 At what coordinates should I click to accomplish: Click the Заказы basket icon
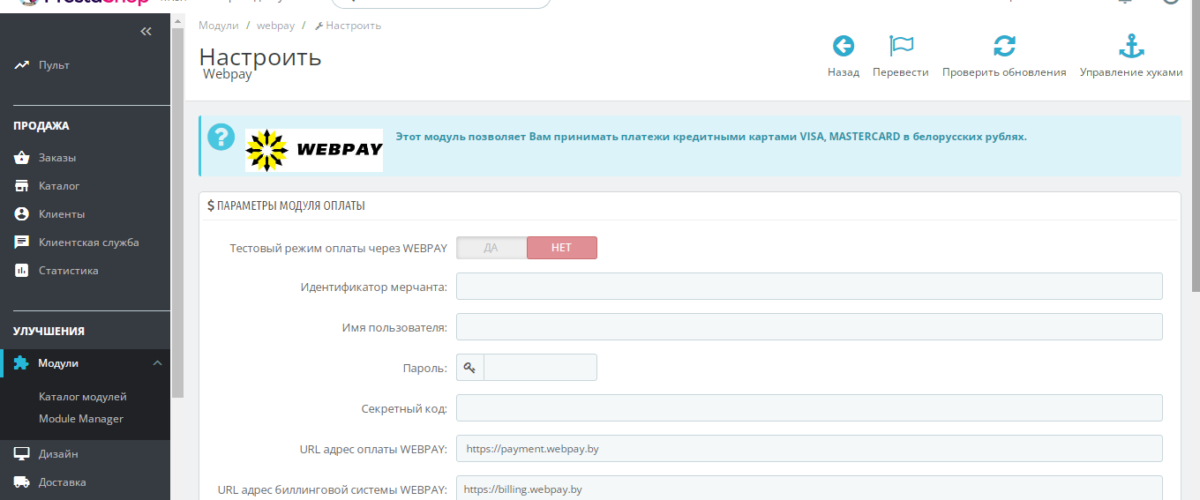(21, 158)
